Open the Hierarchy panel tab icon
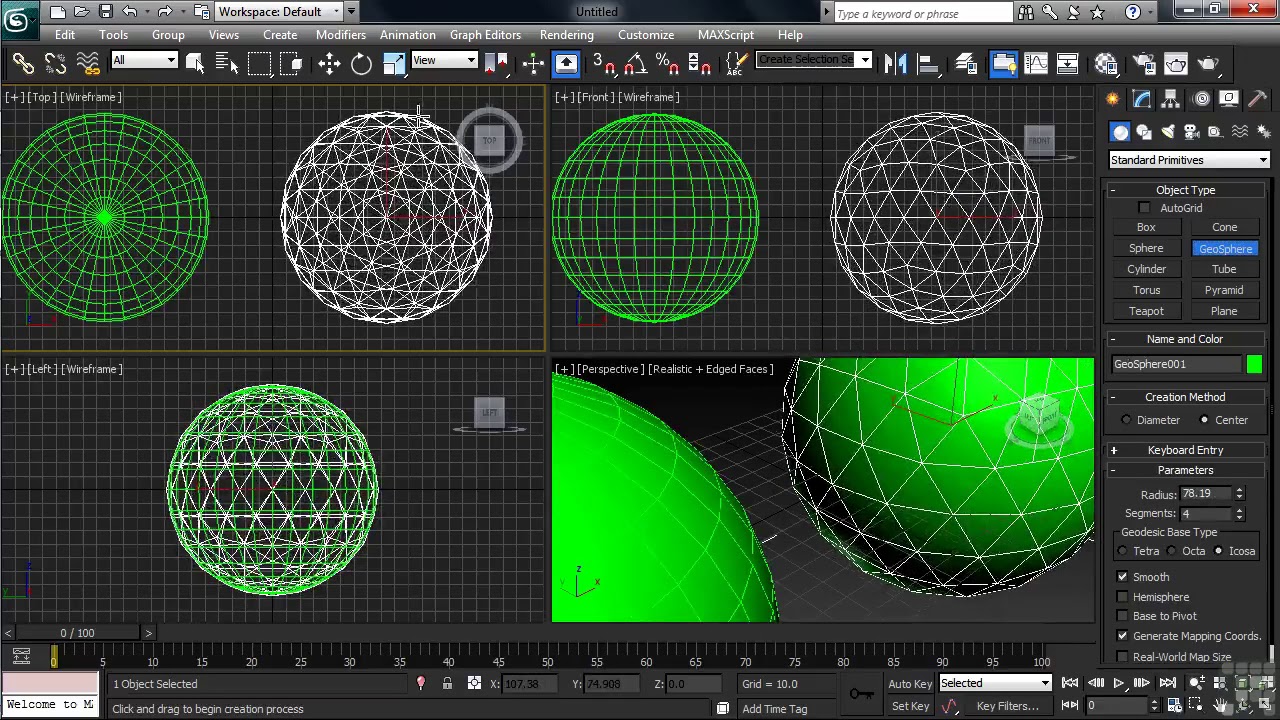This screenshot has height=720, width=1280. click(x=1171, y=99)
